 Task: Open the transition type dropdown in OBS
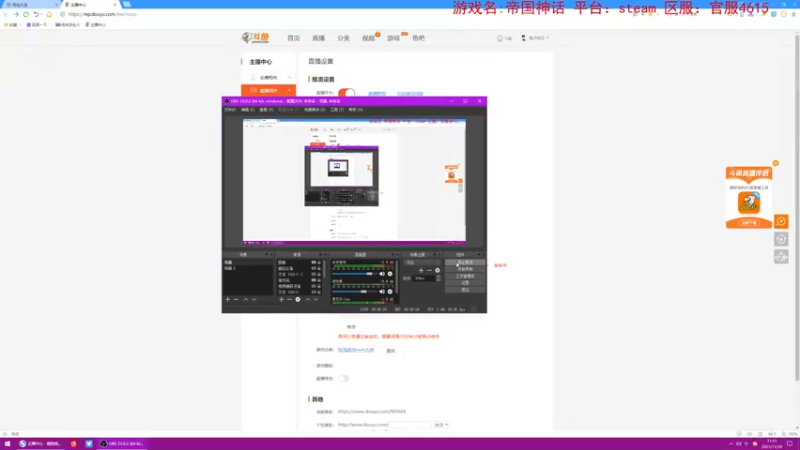(422, 262)
